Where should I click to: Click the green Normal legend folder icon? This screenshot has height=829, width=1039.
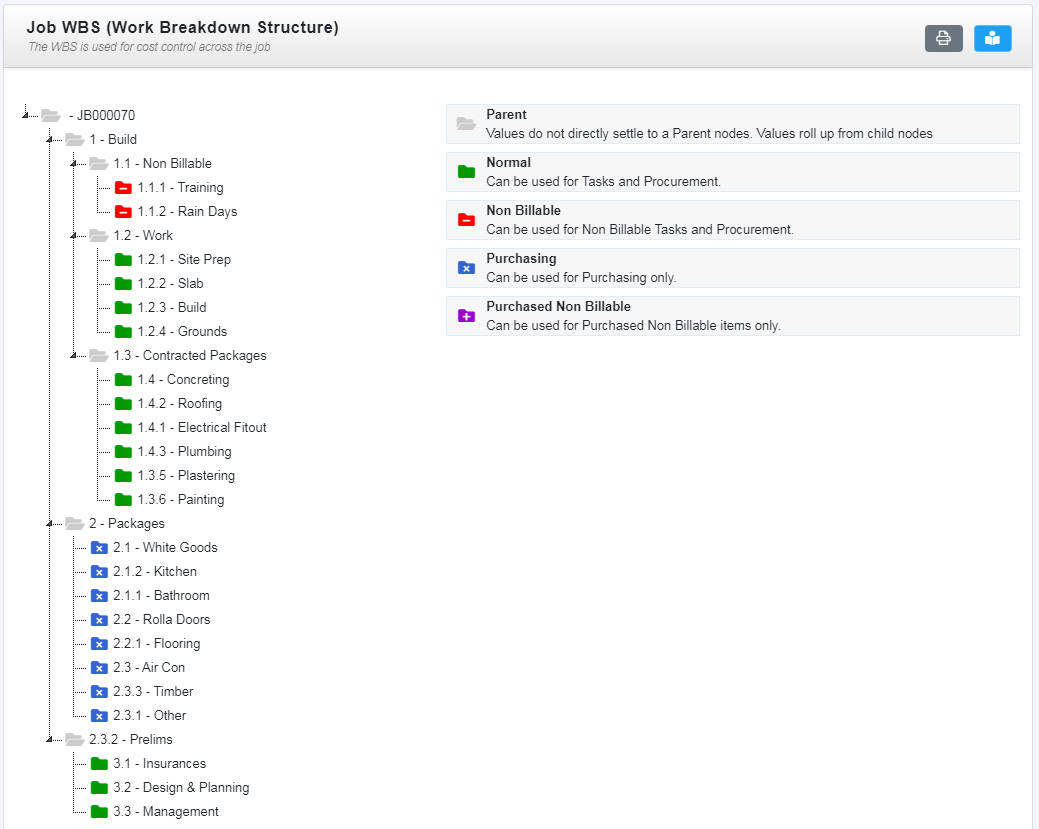pos(466,172)
